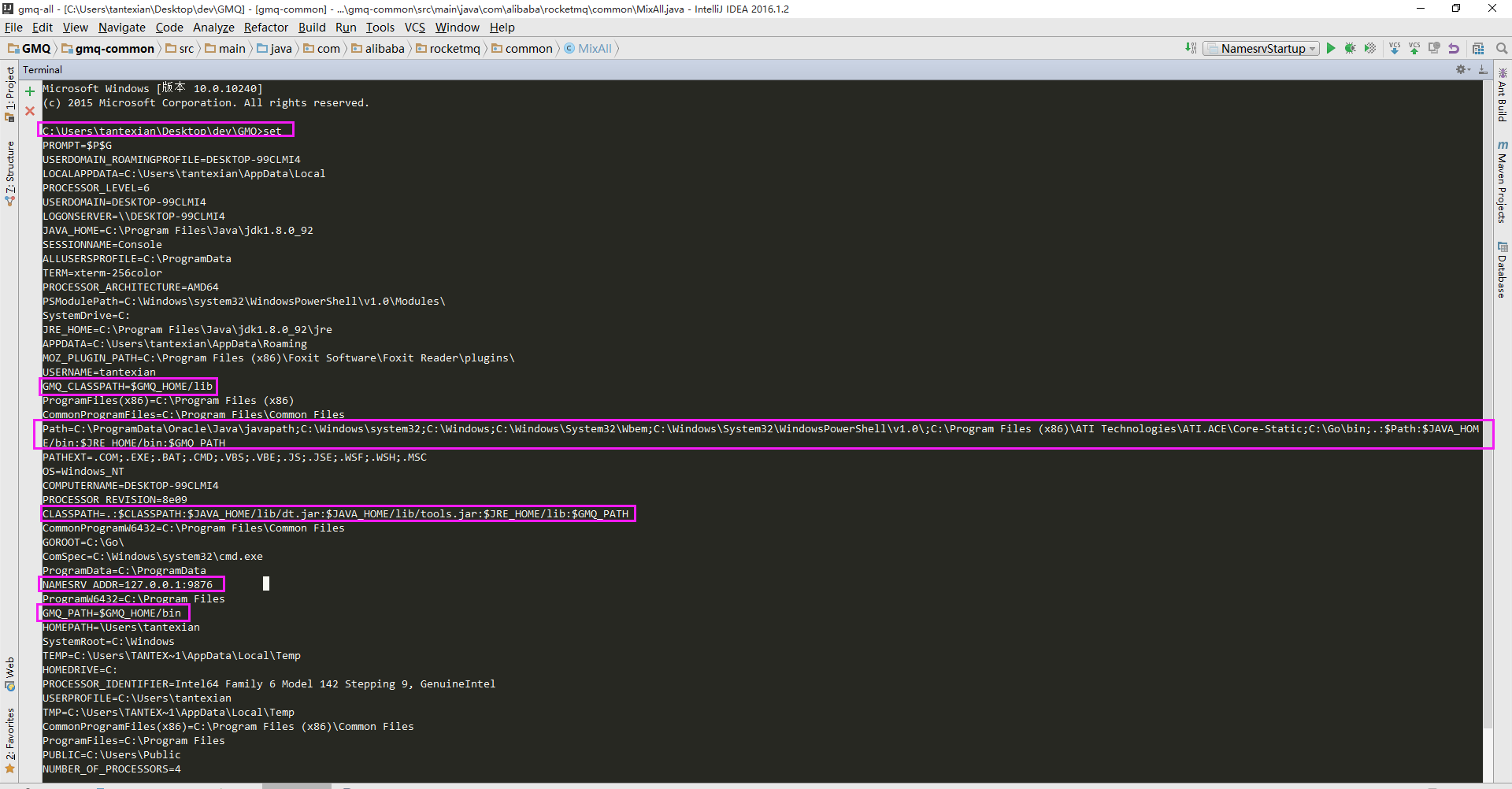Add a new terminal session

30,91
